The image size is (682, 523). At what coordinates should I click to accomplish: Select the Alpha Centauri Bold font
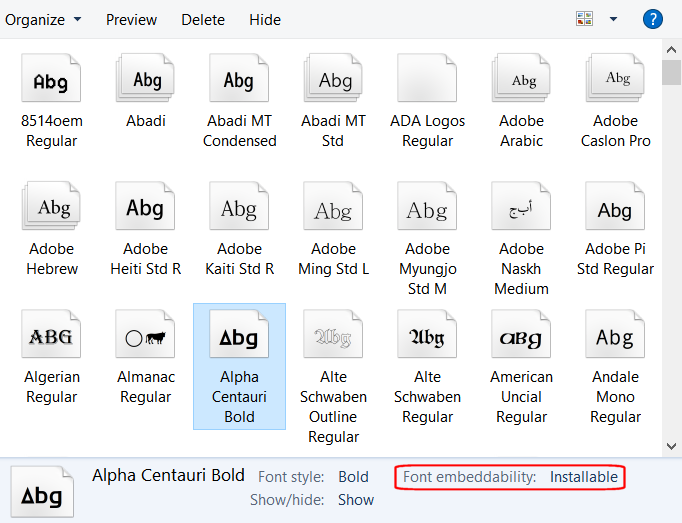(x=239, y=338)
